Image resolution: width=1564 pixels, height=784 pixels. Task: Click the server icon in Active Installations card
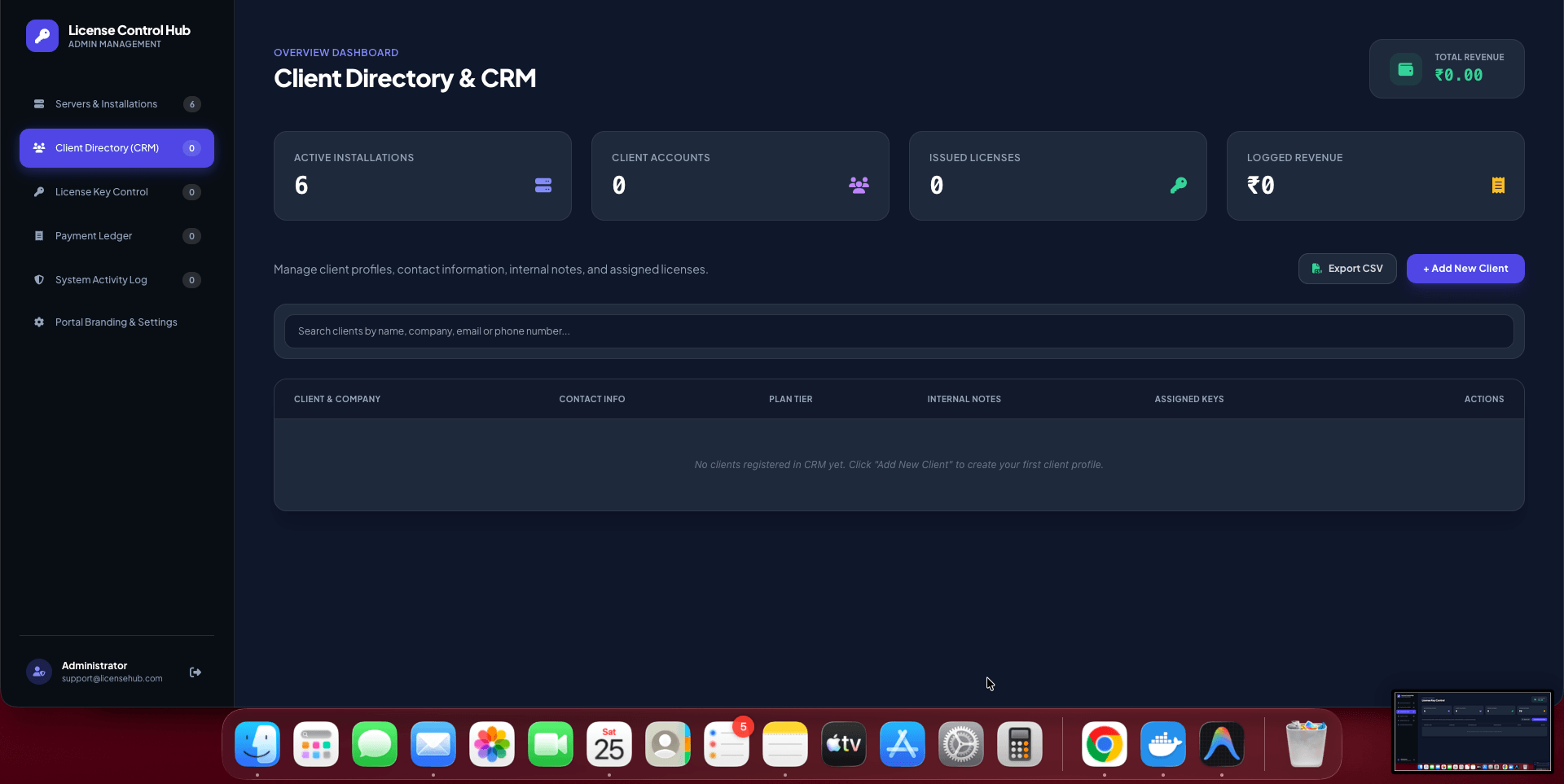pyautogui.click(x=543, y=186)
